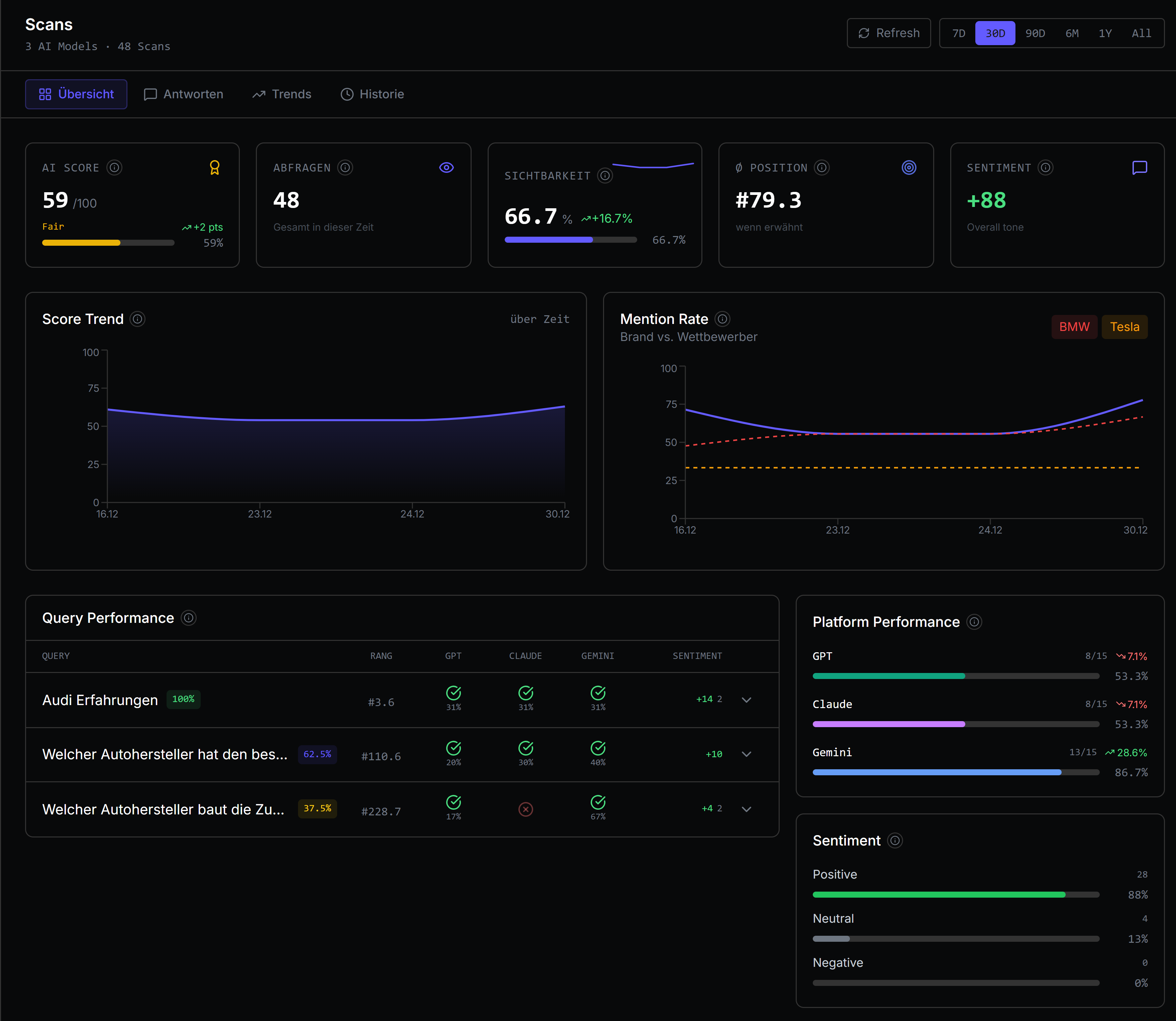Switch to the Antworten tab

(184, 95)
